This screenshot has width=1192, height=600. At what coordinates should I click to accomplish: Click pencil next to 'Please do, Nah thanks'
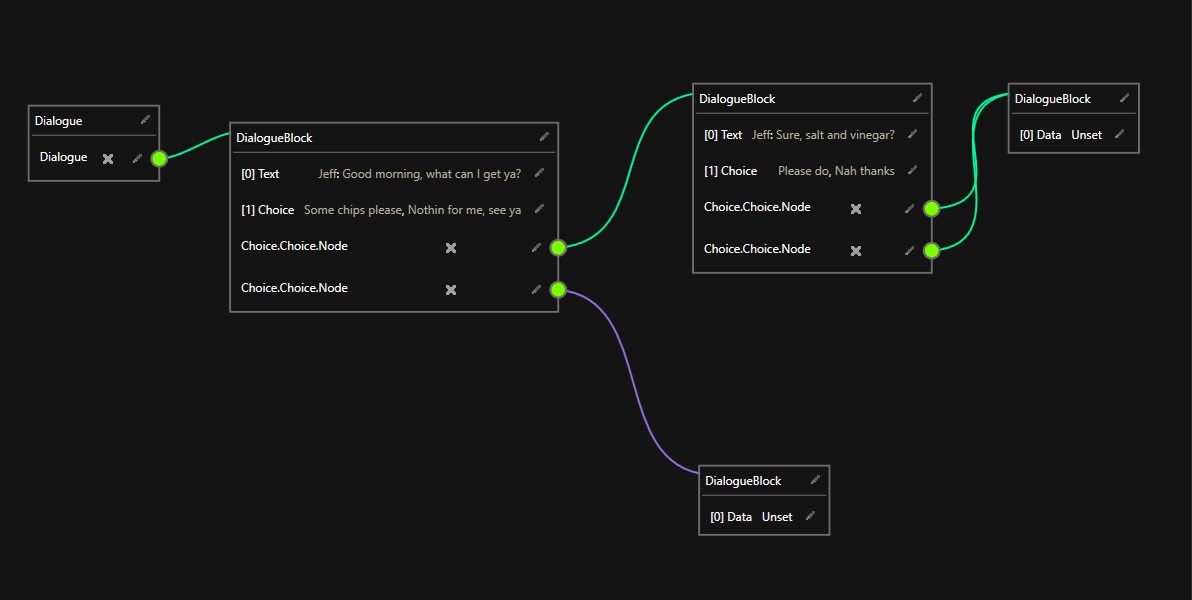point(912,170)
